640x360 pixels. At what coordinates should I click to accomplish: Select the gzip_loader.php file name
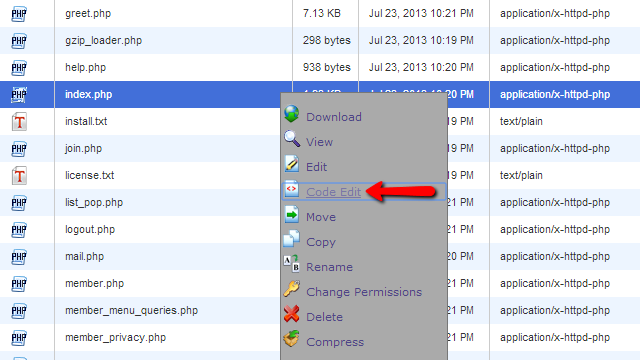[x=103, y=40]
